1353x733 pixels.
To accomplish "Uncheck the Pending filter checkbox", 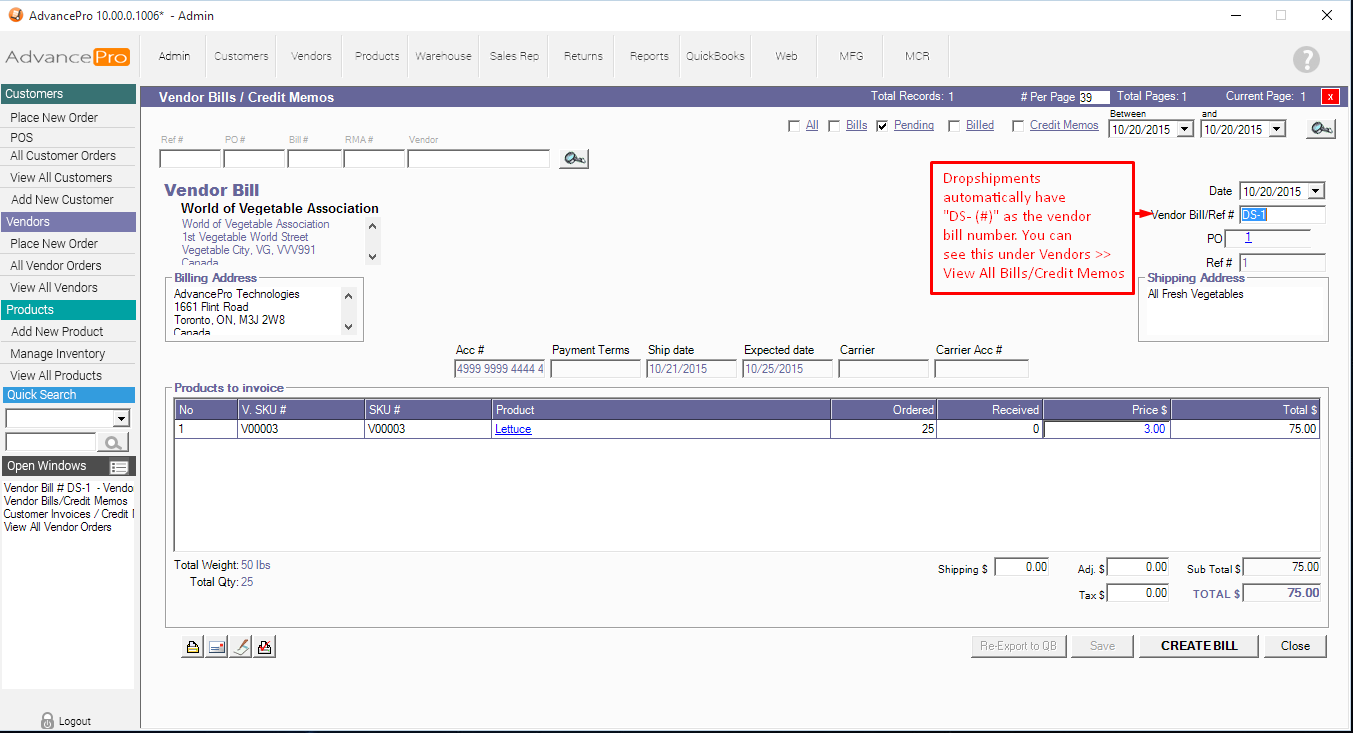I will (x=882, y=126).
